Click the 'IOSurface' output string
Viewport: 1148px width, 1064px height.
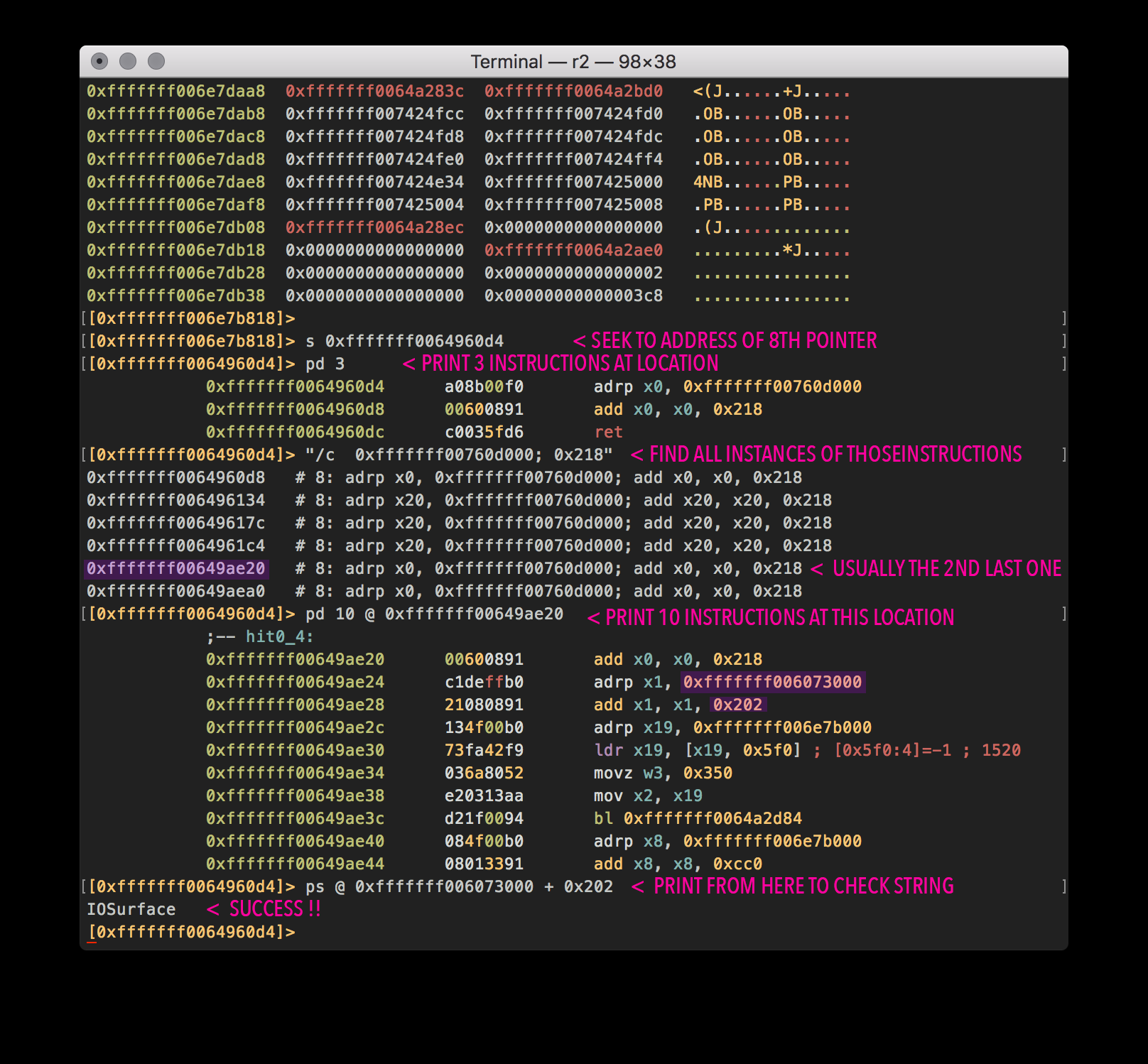131,910
